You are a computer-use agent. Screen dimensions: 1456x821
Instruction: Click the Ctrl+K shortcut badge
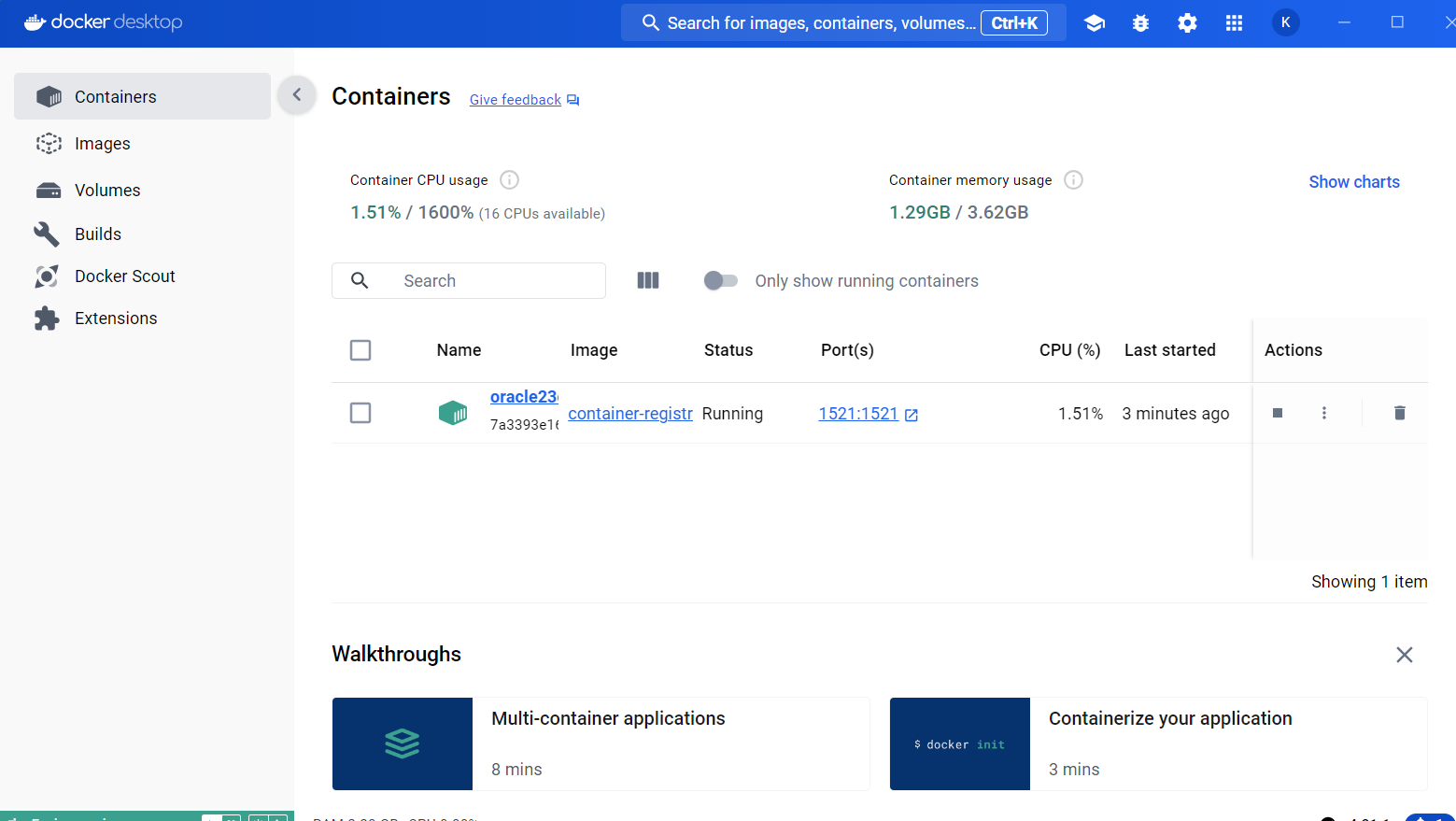coord(1014,22)
